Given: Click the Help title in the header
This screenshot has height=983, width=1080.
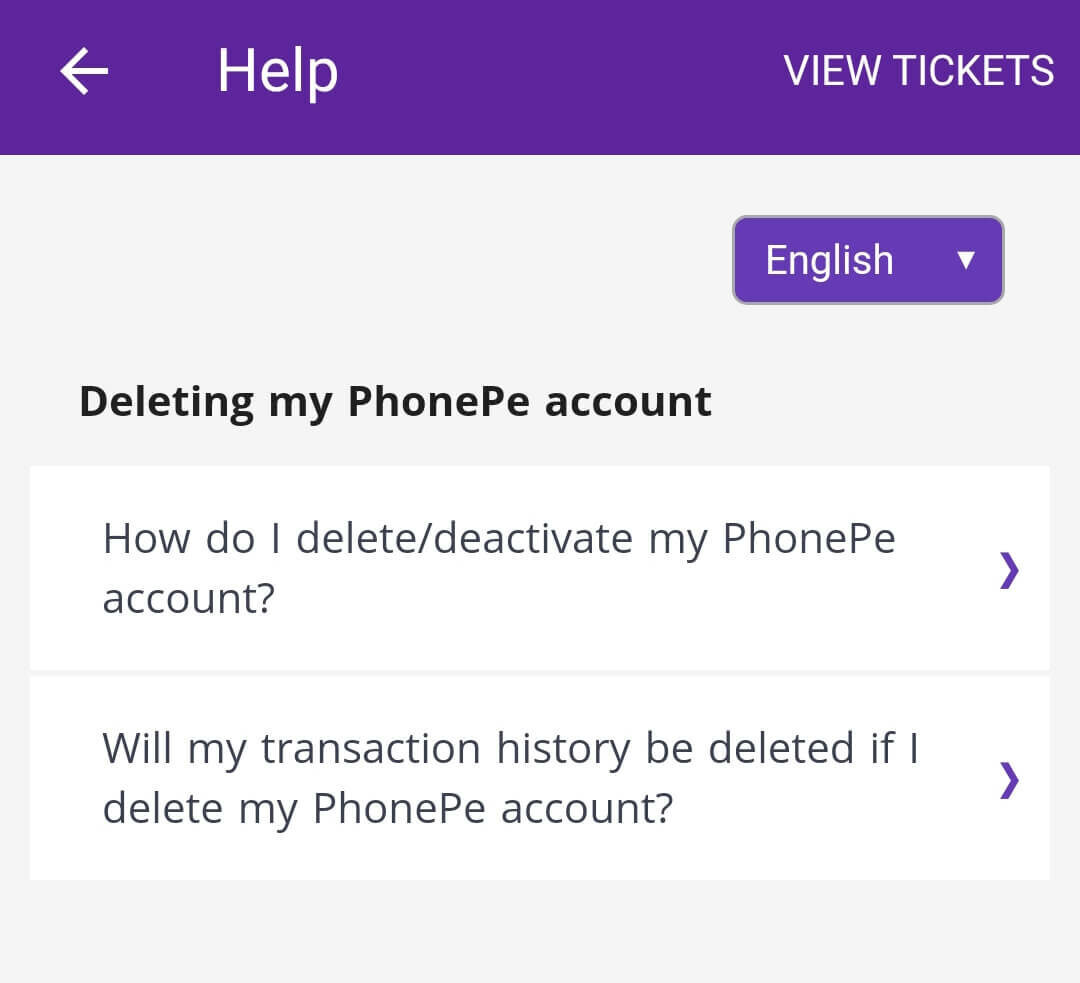Looking at the screenshot, I should (x=278, y=72).
